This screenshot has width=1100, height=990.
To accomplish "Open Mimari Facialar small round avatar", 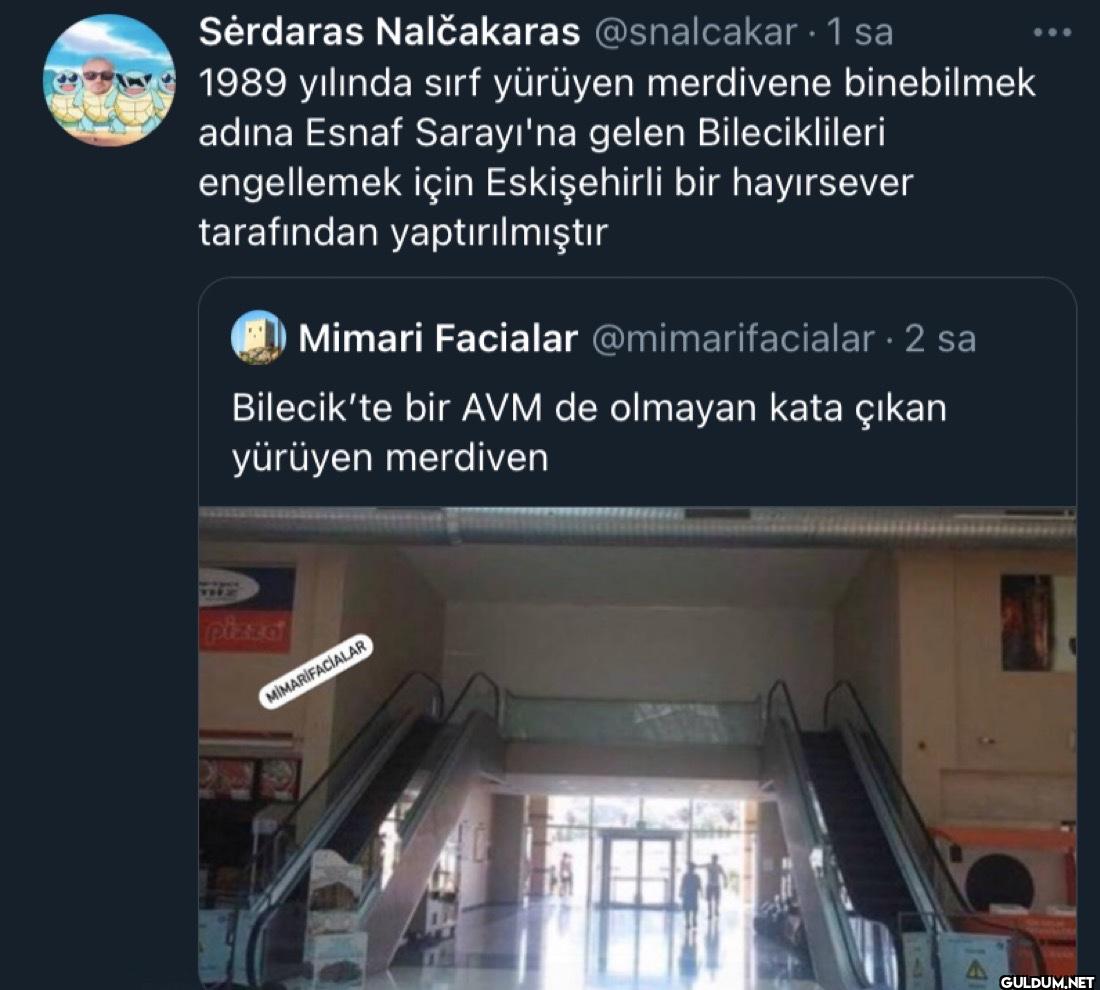I will point(258,337).
